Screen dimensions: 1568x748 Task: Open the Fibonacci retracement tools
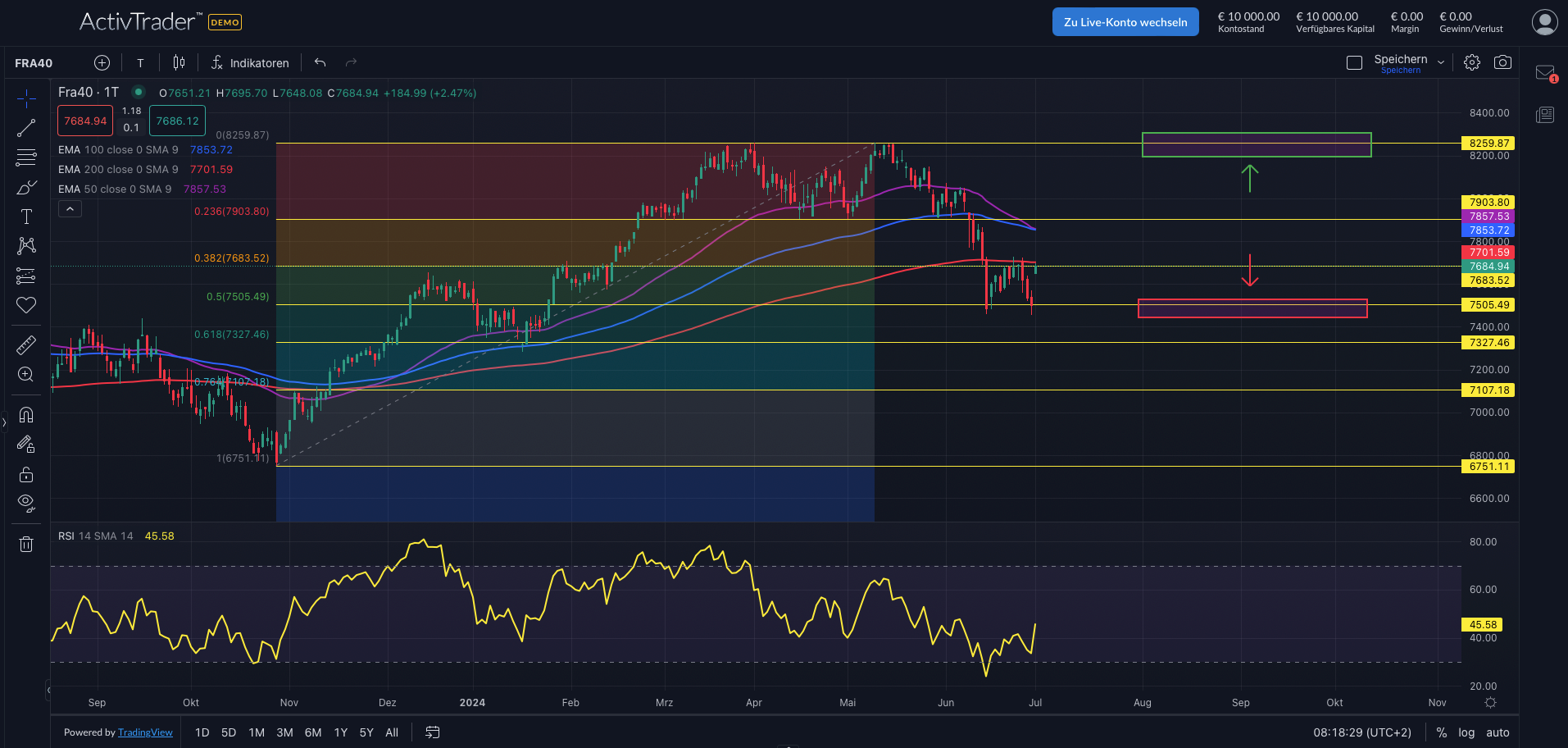(x=26, y=157)
